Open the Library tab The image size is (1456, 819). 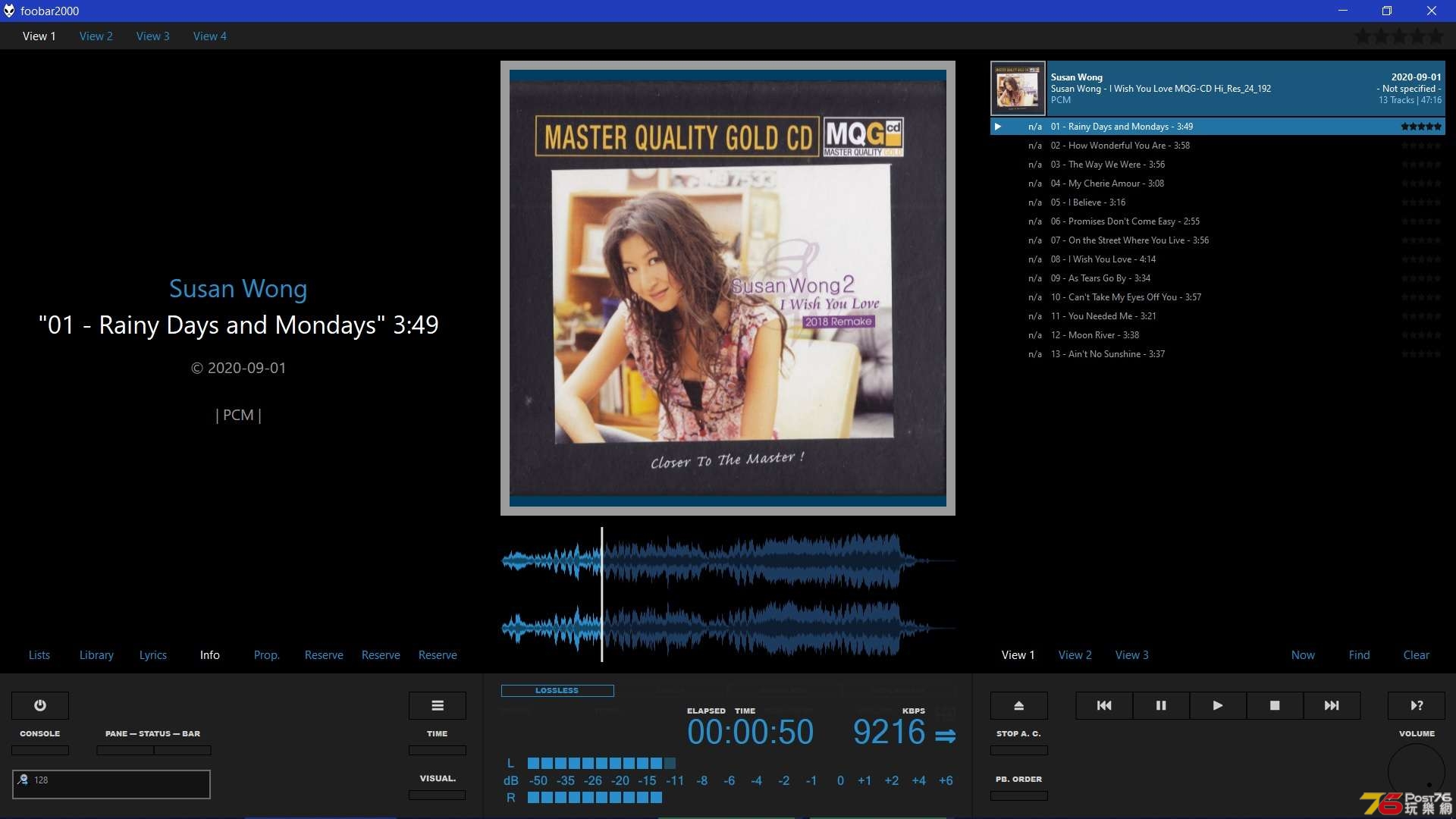pyautogui.click(x=96, y=655)
